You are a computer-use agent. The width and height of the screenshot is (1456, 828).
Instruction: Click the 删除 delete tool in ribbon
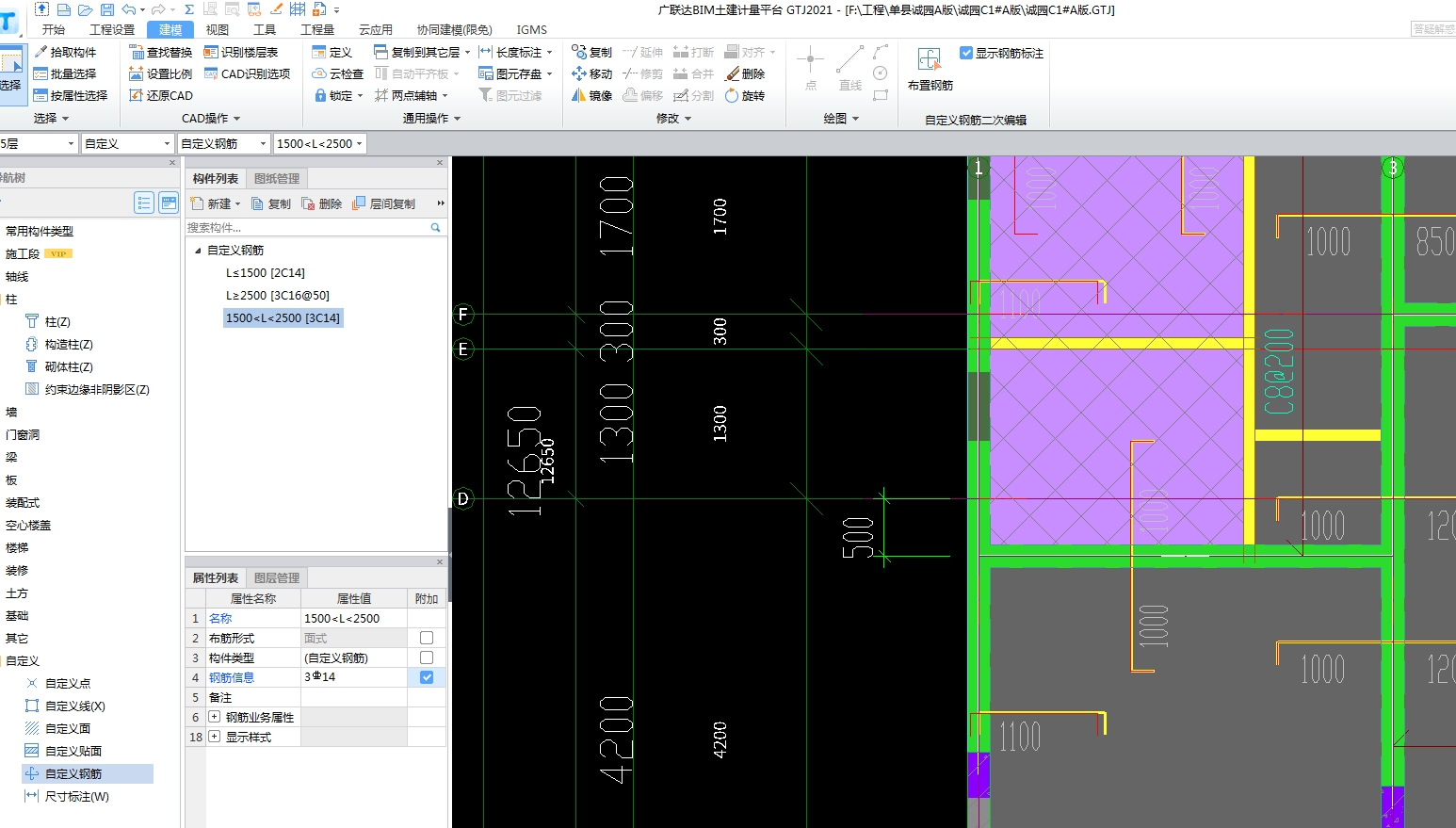pyautogui.click(x=745, y=73)
